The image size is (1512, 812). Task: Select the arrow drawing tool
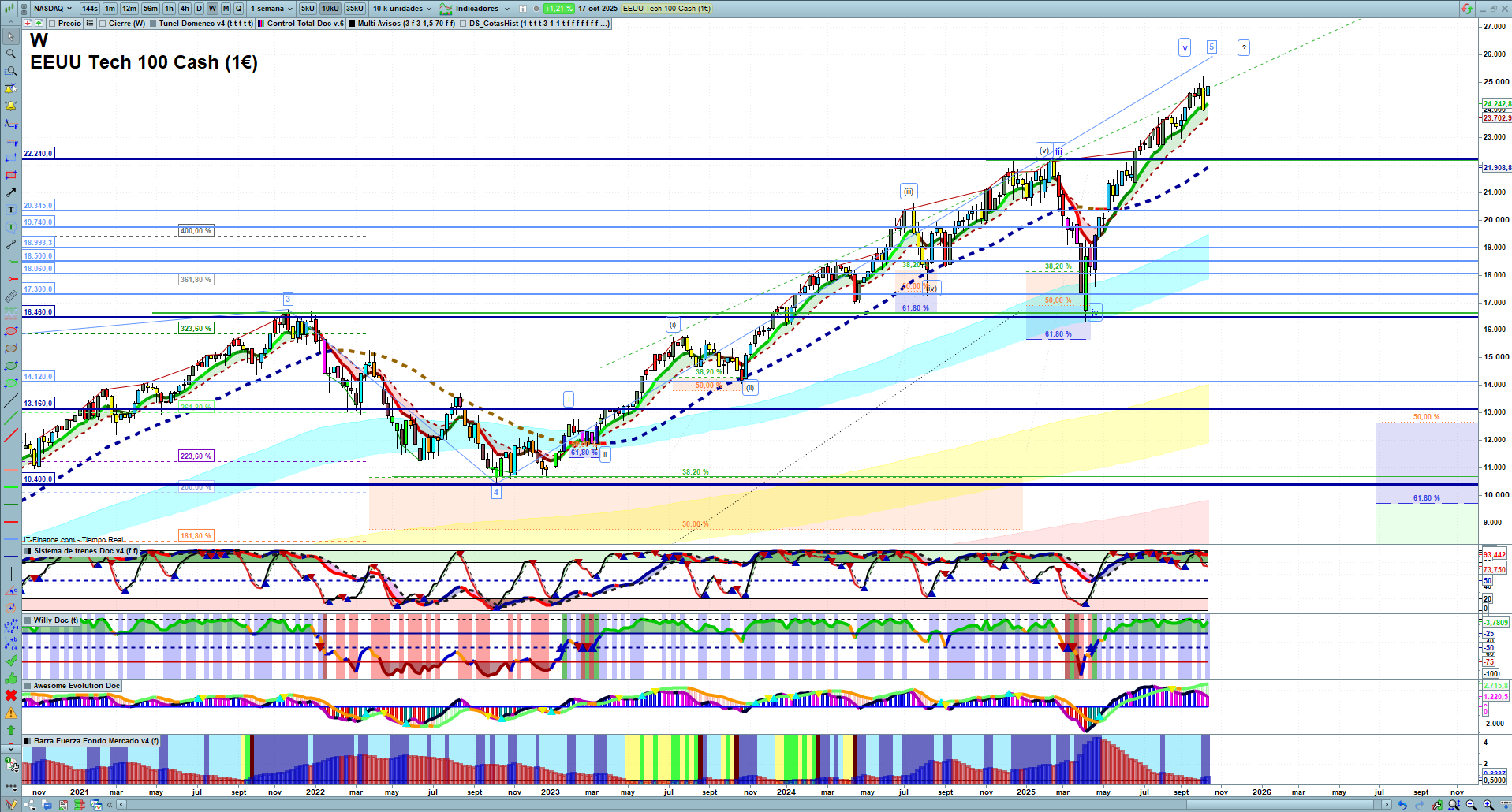(x=11, y=192)
